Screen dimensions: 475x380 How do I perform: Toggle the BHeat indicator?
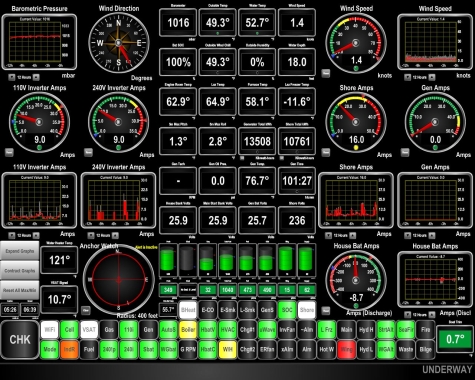point(188,310)
